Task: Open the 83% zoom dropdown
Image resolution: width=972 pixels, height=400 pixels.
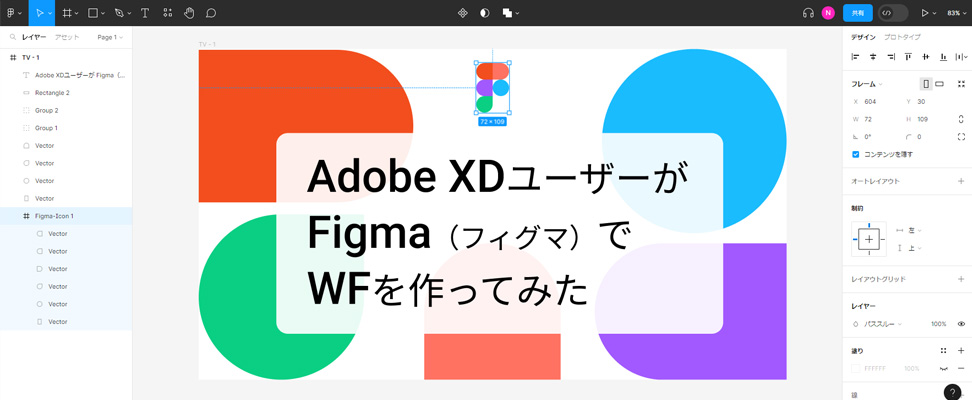Action: tap(957, 12)
